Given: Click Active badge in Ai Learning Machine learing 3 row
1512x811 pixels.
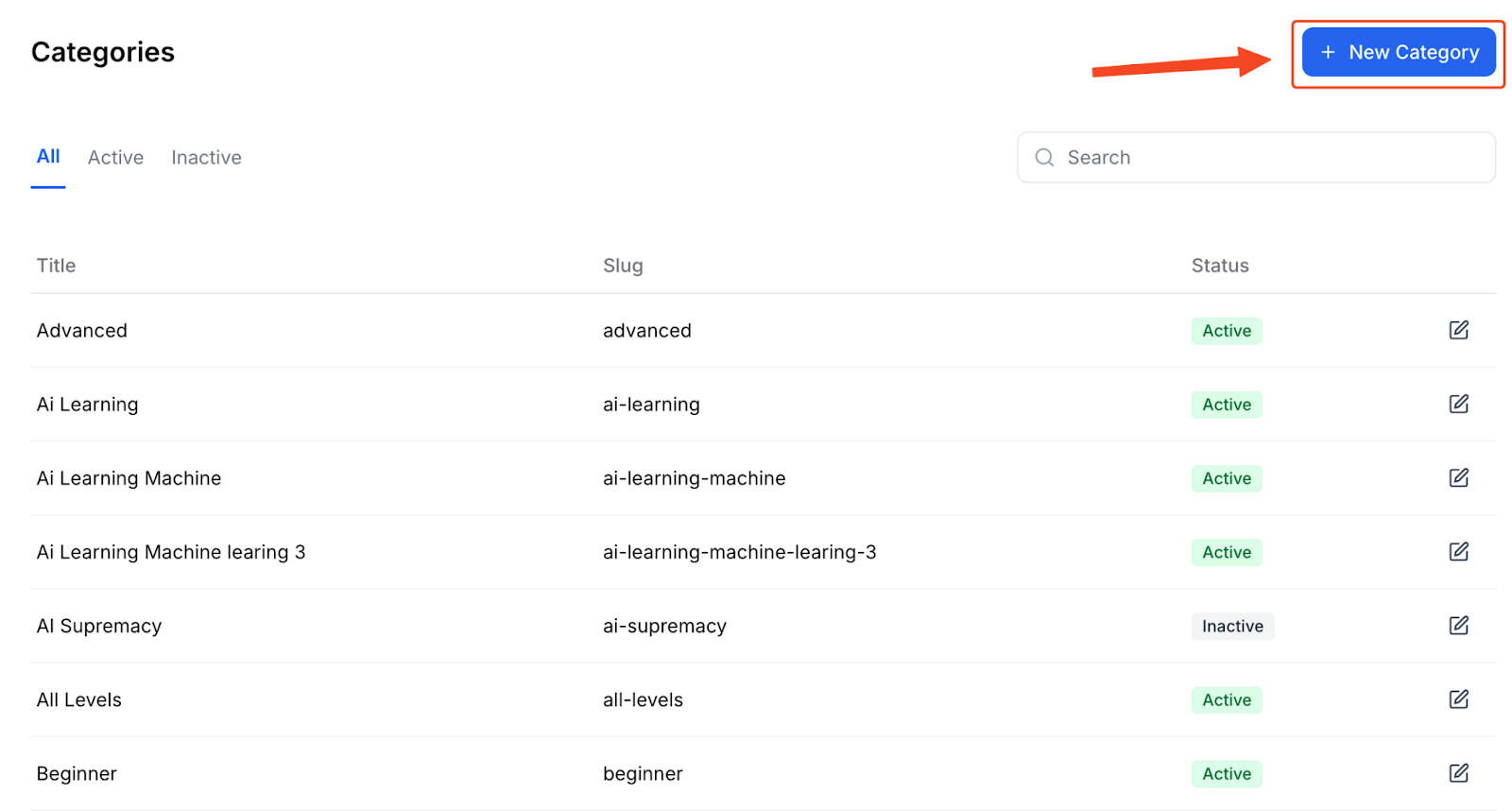Looking at the screenshot, I should click(x=1227, y=552).
